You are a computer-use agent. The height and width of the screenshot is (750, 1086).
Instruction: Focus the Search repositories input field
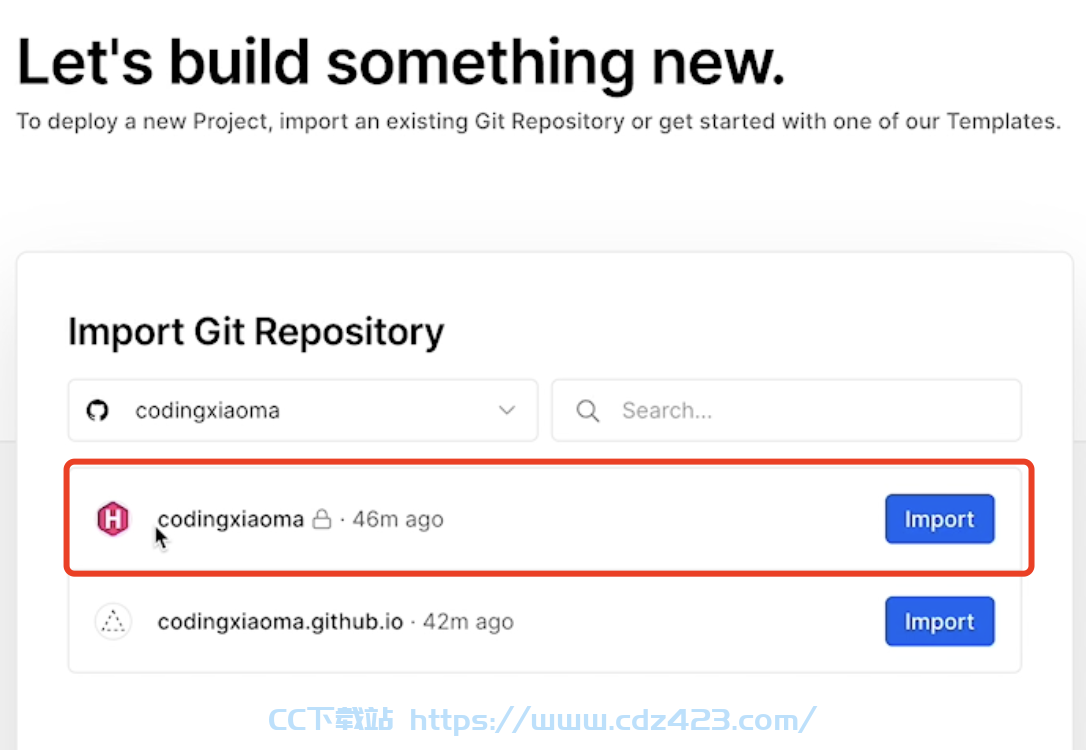[x=786, y=410]
